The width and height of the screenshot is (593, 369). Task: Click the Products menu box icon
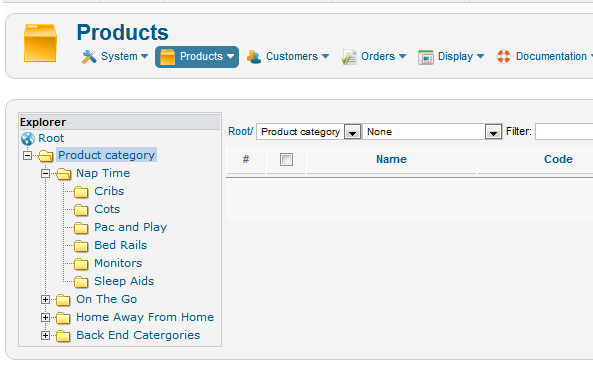click(x=168, y=57)
